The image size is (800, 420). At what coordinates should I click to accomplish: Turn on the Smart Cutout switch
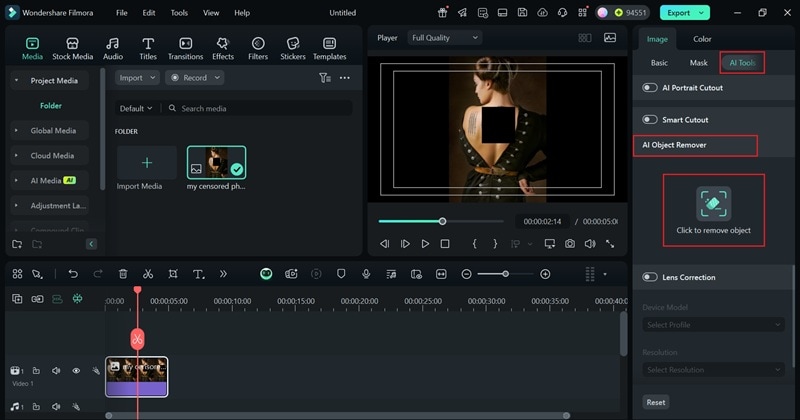coord(650,120)
